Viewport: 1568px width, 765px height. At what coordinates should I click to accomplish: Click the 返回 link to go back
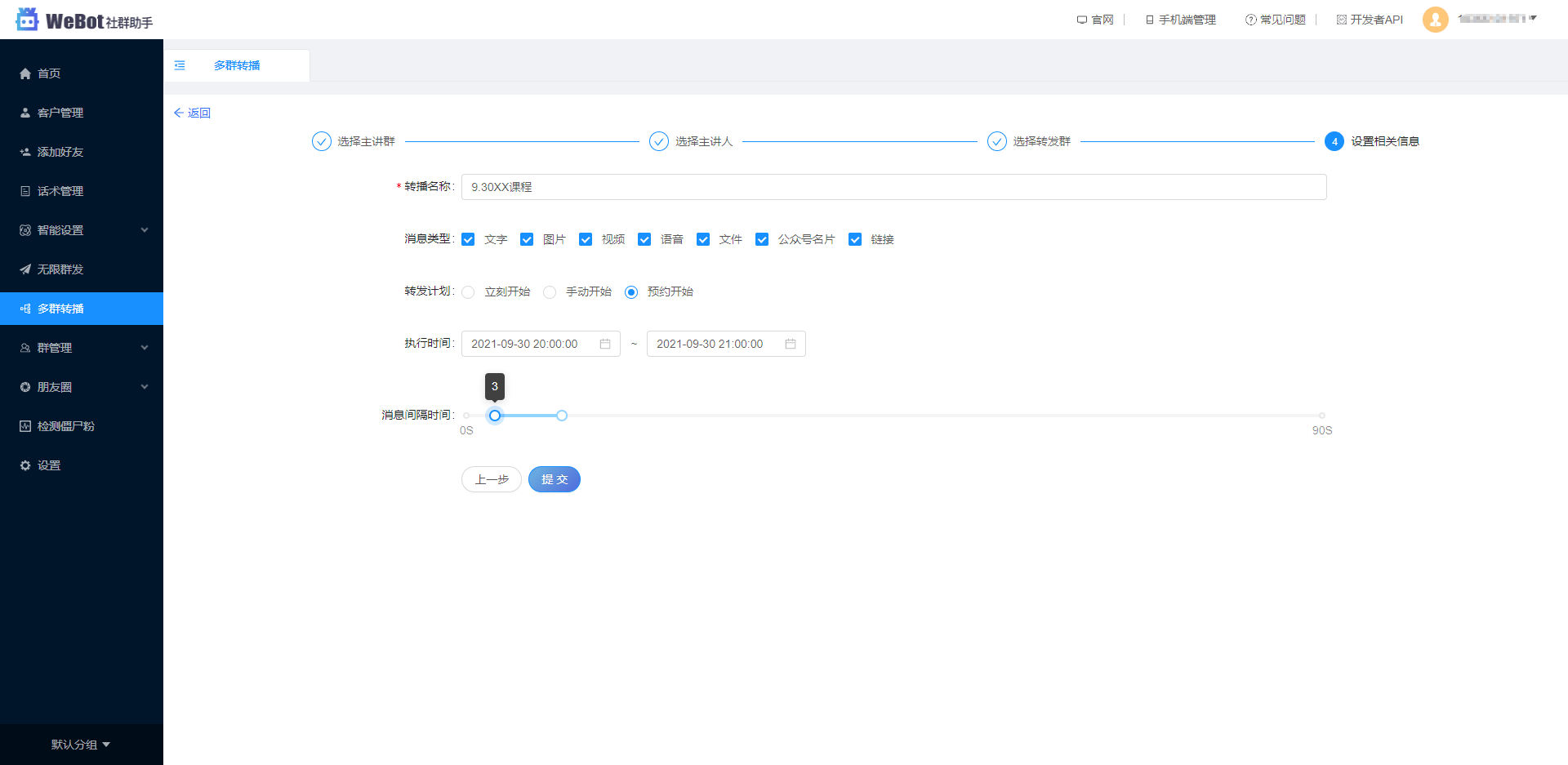(193, 113)
